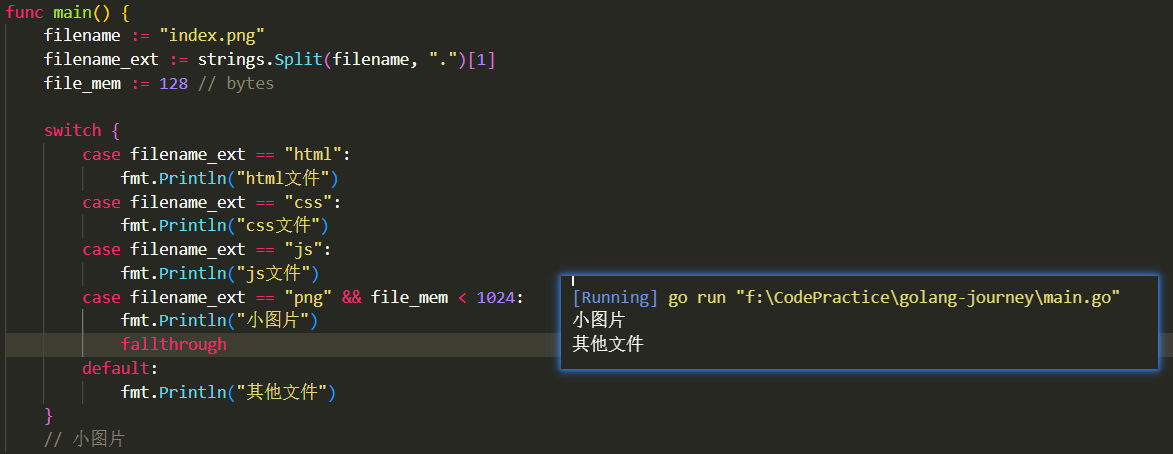Screen dimensions: 1173x454
Task: Click the "css文件" string in Println
Action: pyautogui.click(x=280, y=225)
